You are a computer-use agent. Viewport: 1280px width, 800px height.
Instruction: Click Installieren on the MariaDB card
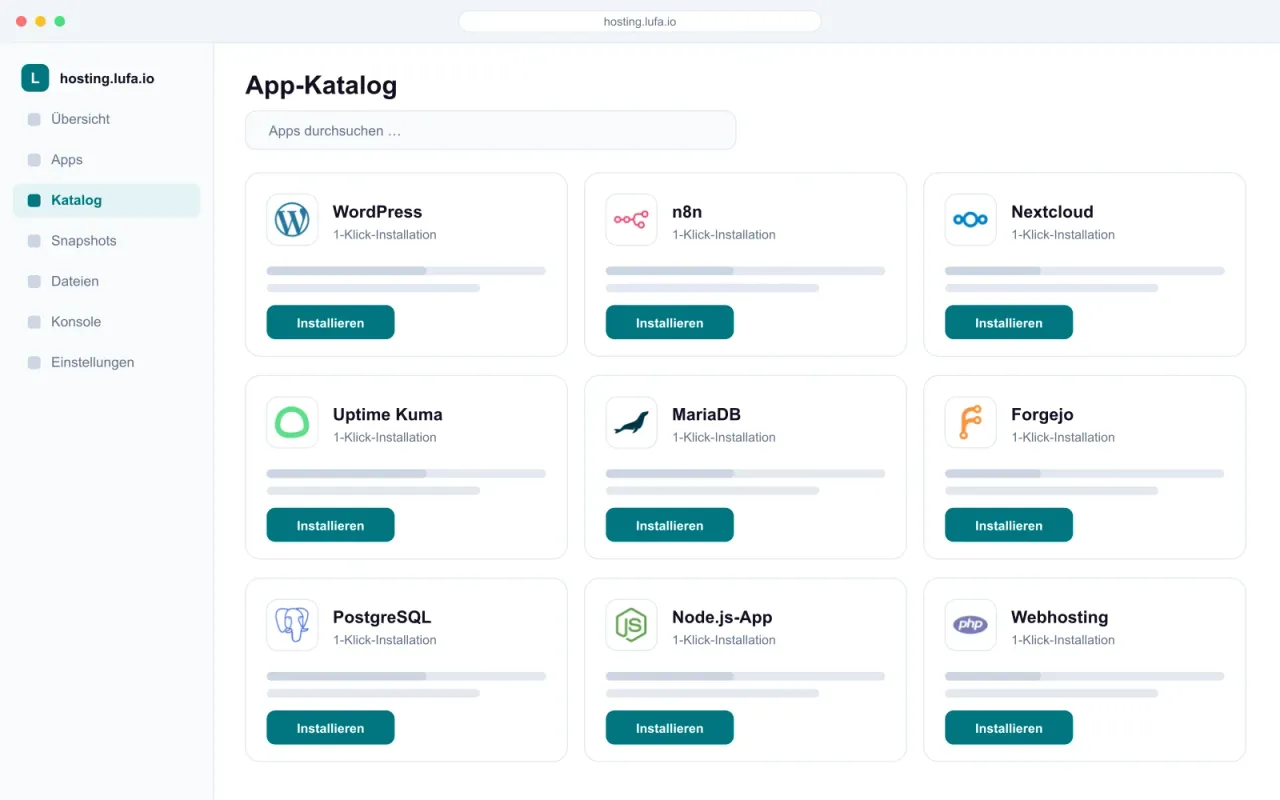click(x=669, y=525)
